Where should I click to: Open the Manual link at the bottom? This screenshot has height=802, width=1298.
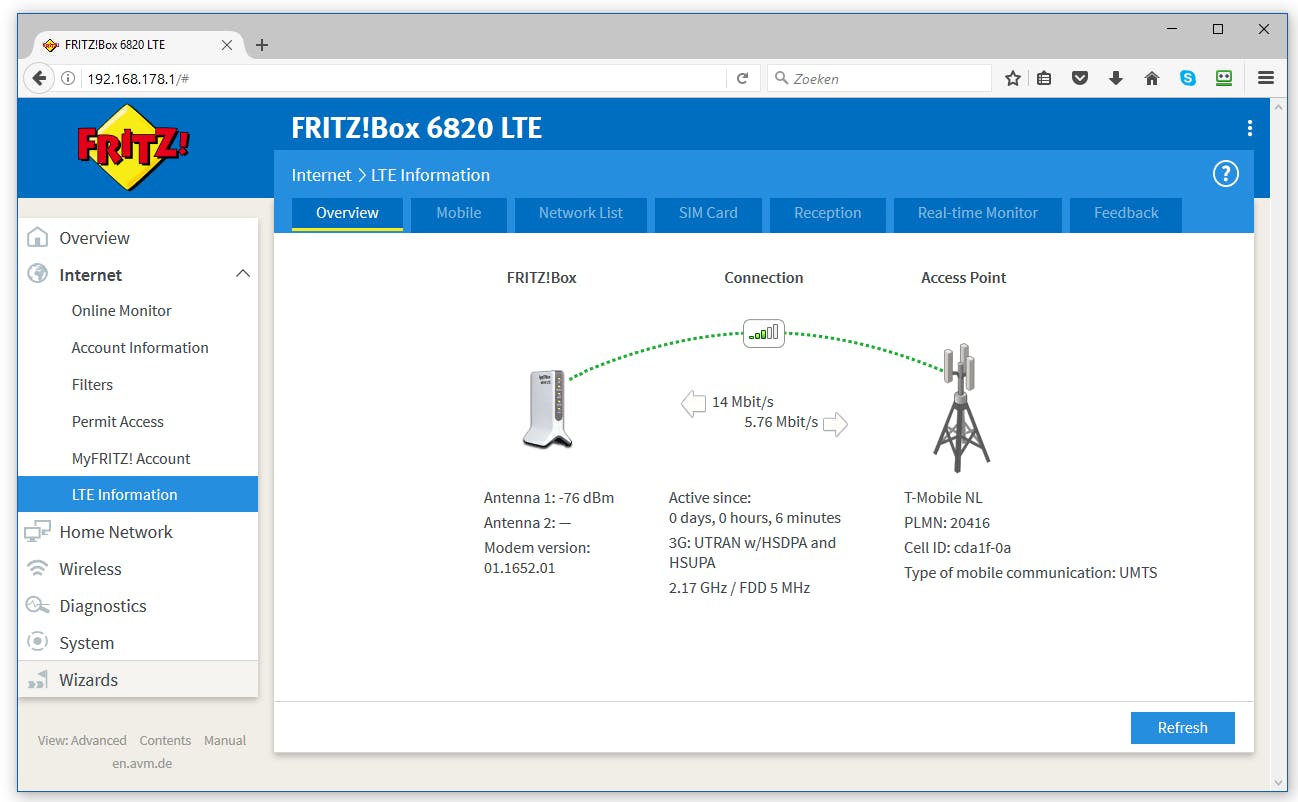[224, 740]
